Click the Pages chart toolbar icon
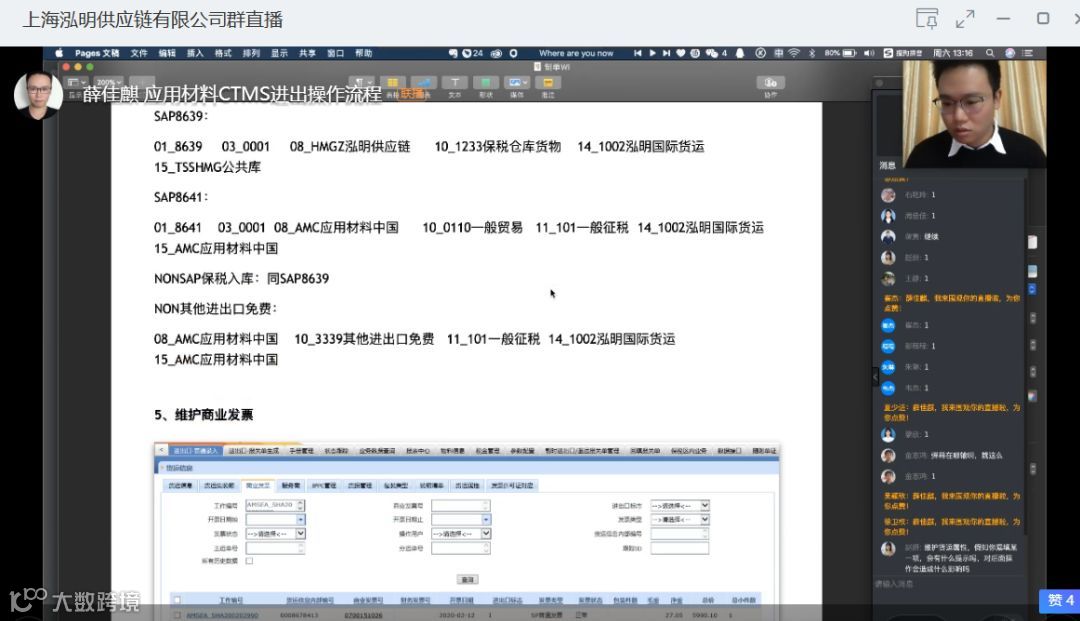Image resolution: width=1080 pixels, height=621 pixels. click(424, 83)
